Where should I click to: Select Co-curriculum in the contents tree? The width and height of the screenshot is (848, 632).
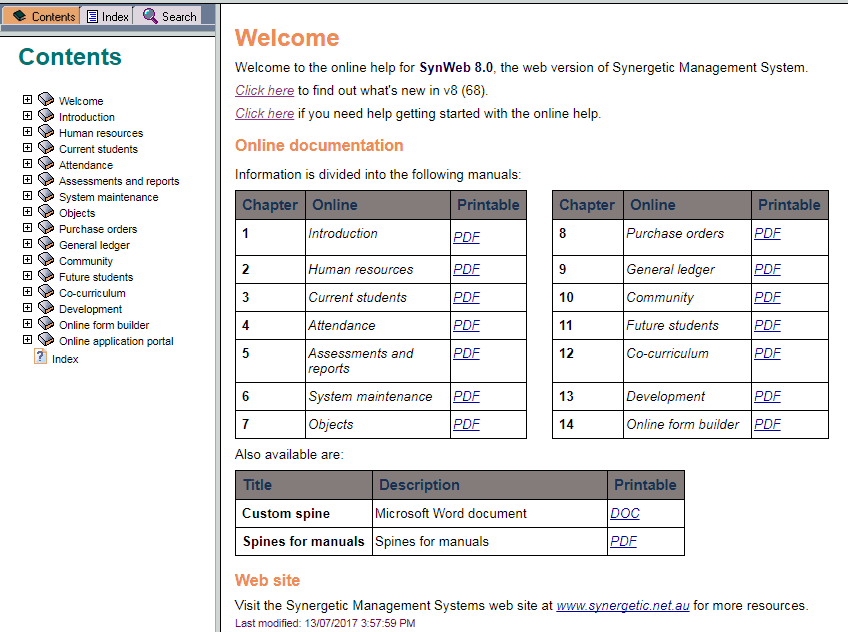pos(92,293)
